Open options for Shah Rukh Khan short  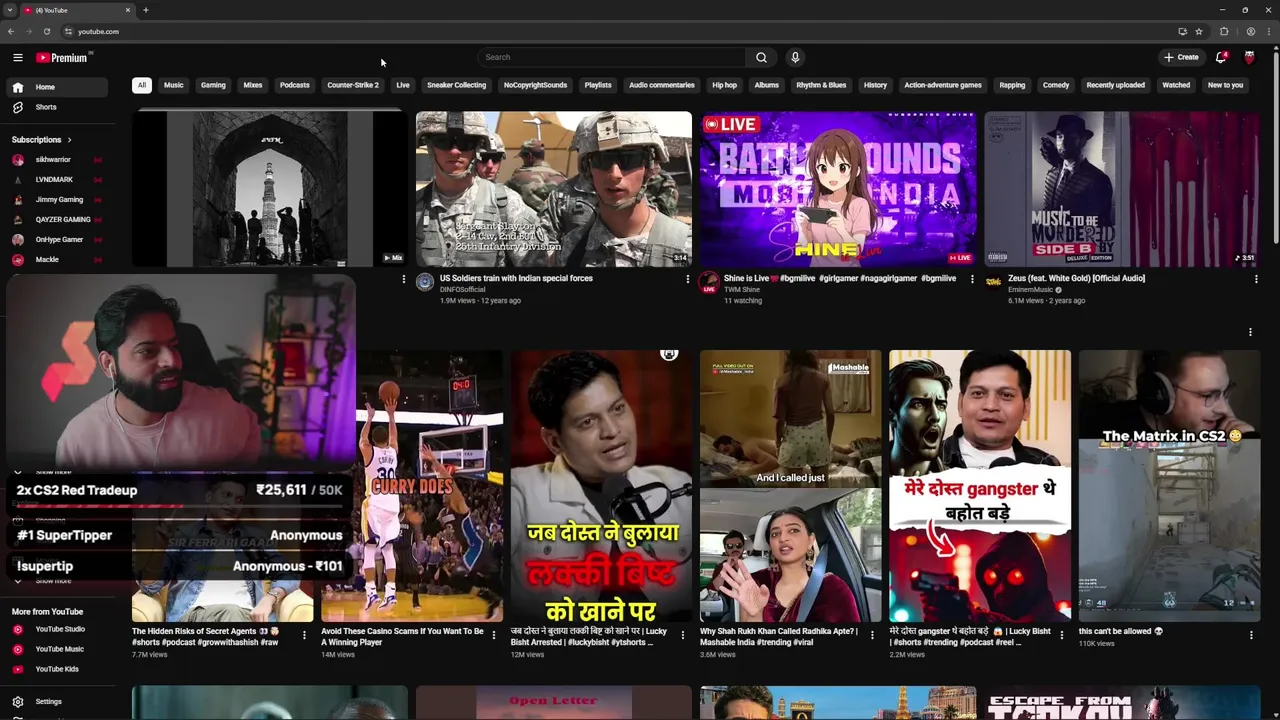point(872,635)
